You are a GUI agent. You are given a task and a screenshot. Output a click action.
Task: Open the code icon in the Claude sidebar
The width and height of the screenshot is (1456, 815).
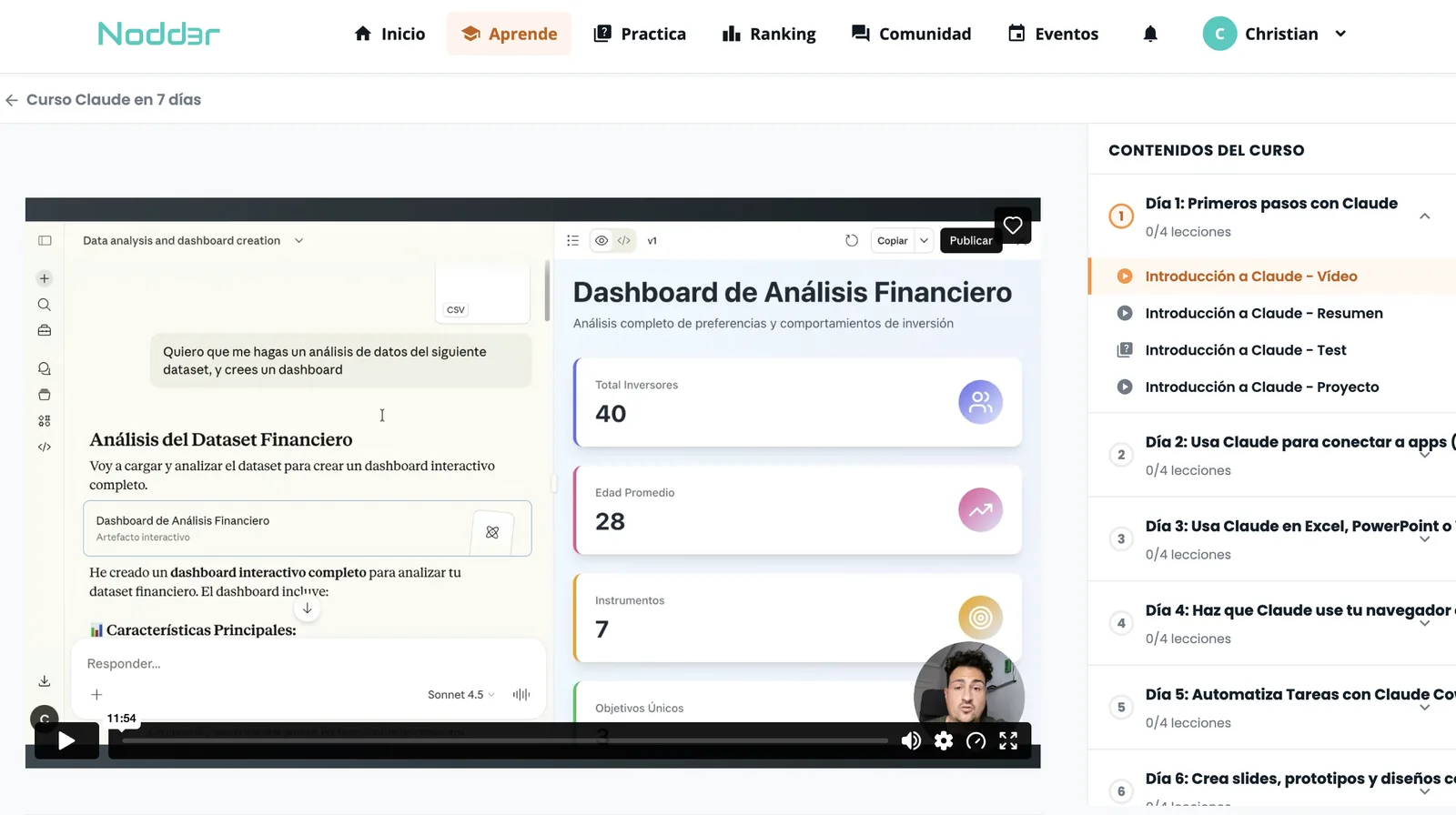point(45,447)
